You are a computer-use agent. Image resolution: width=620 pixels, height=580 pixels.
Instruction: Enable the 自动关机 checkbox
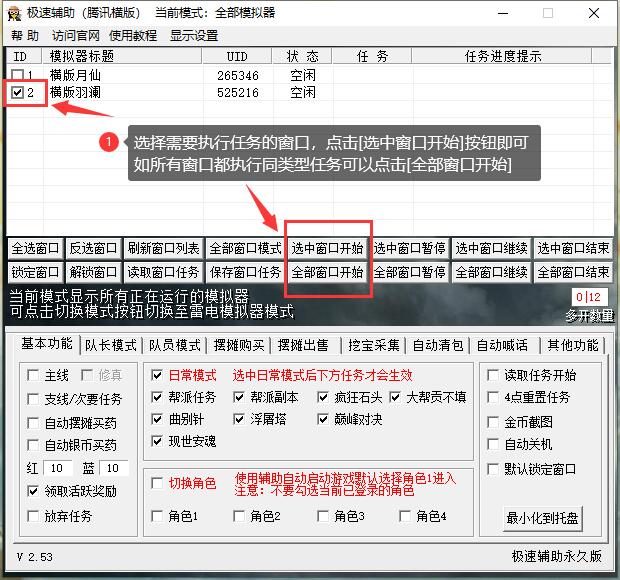[493, 444]
